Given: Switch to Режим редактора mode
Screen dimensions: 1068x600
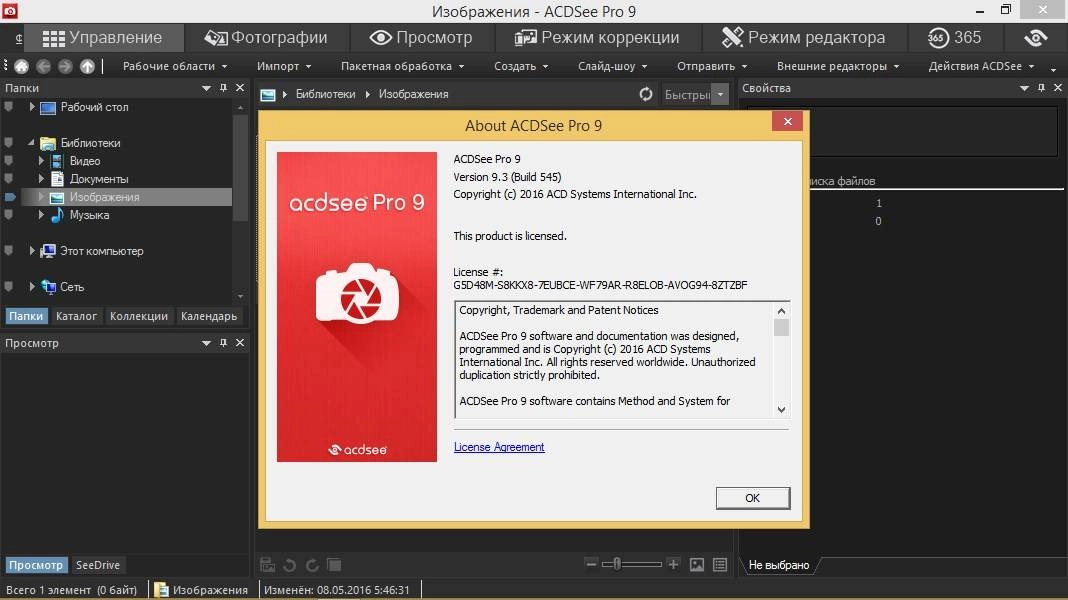Looking at the screenshot, I should (804, 37).
